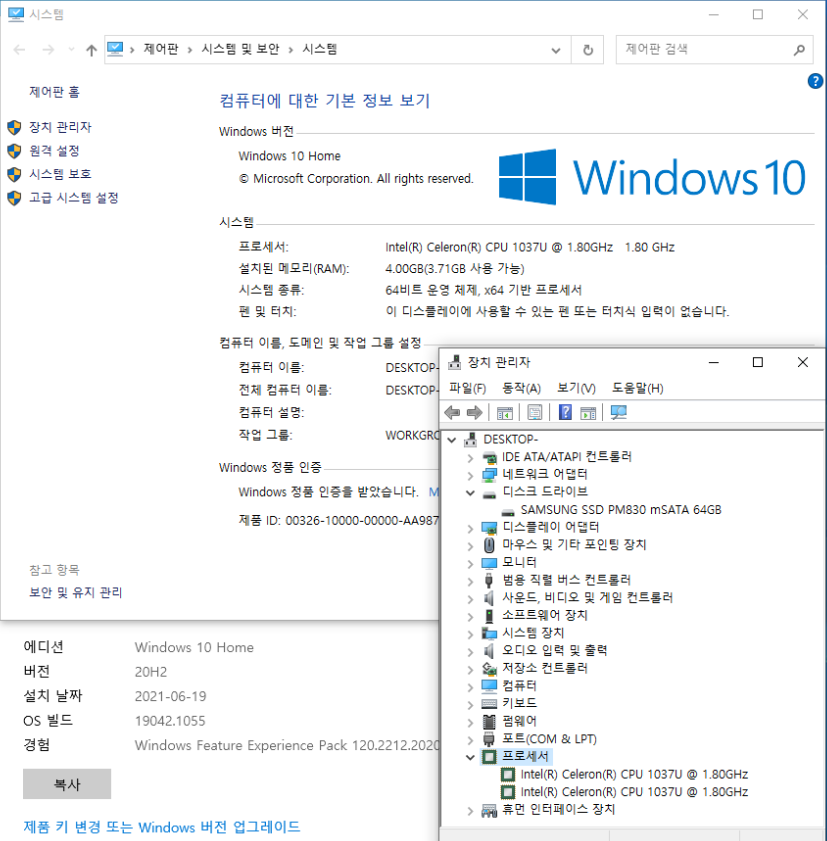Expand the IDE ATA/ATAPI 컨트롤러 node
Screen dimensions: 827x841
(x=470, y=458)
